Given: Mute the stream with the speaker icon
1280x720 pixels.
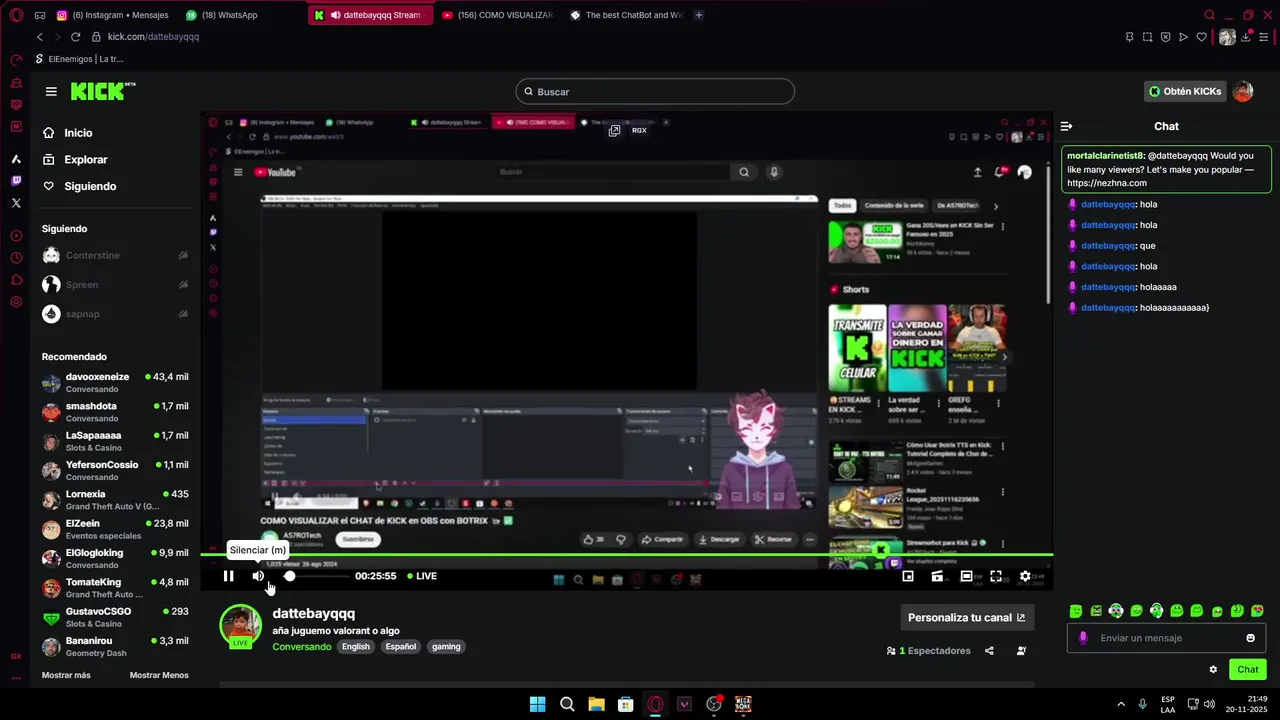Looking at the screenshot, I should (x=258, y=576).
